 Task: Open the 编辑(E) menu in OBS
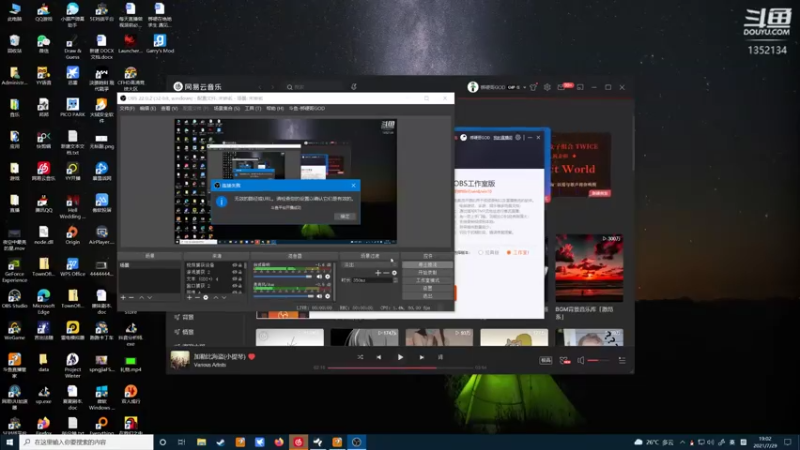[x=148, y=109]
